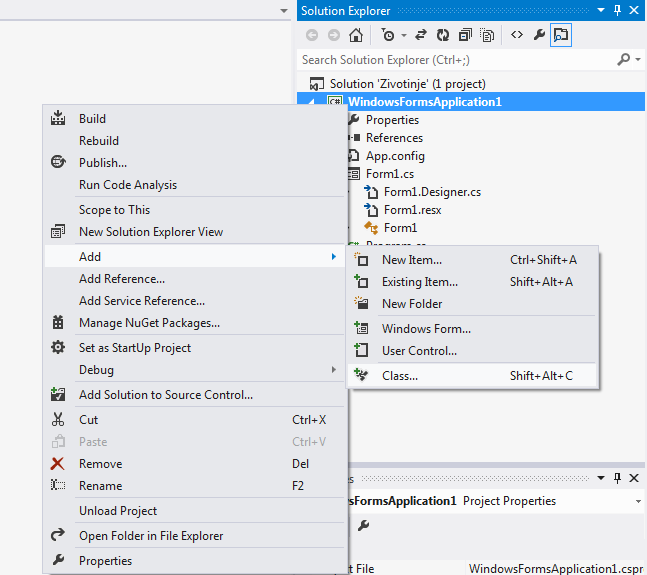Select Windows Form... in the Add submenu

[426, 329]
